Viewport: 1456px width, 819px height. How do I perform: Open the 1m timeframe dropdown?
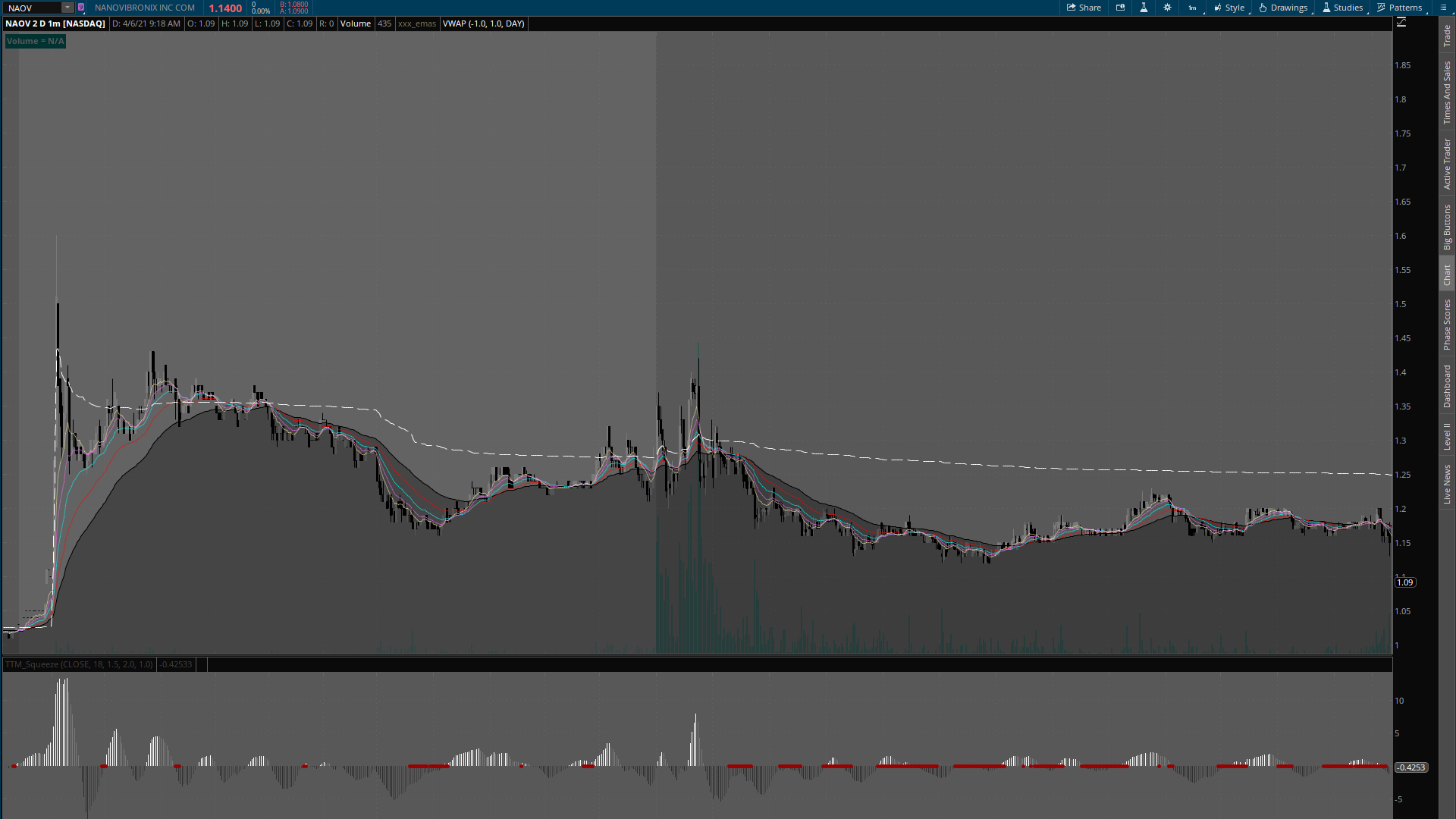tap(1193, 8)
